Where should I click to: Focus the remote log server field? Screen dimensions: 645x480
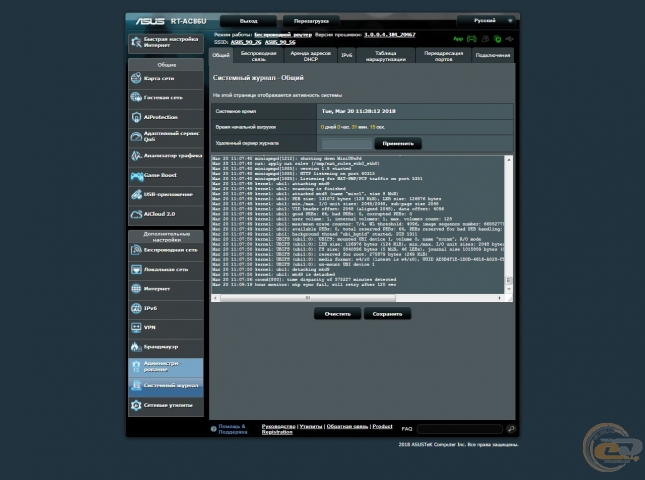pos(347,144)
